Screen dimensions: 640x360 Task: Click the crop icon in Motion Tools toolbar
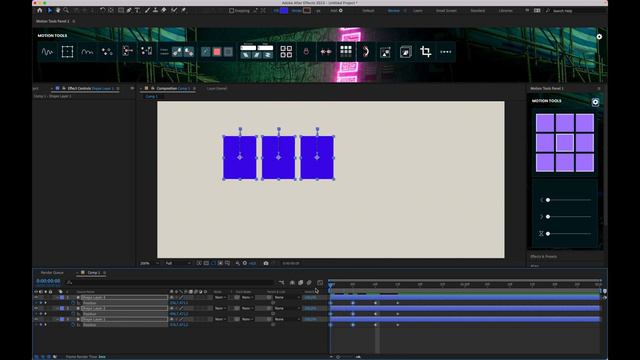click(426, 52)
